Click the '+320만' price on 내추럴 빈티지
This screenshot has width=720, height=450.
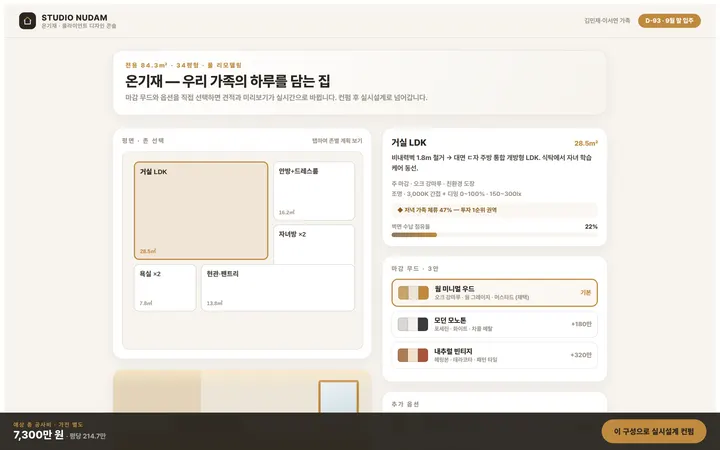tap(581, 355)
